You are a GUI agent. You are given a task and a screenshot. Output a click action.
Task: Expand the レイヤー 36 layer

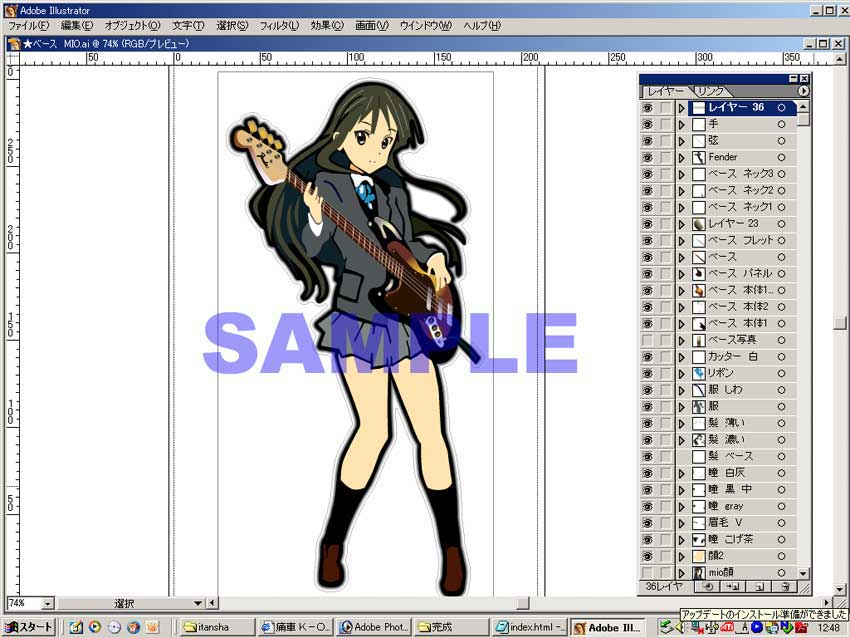(682, 108)
